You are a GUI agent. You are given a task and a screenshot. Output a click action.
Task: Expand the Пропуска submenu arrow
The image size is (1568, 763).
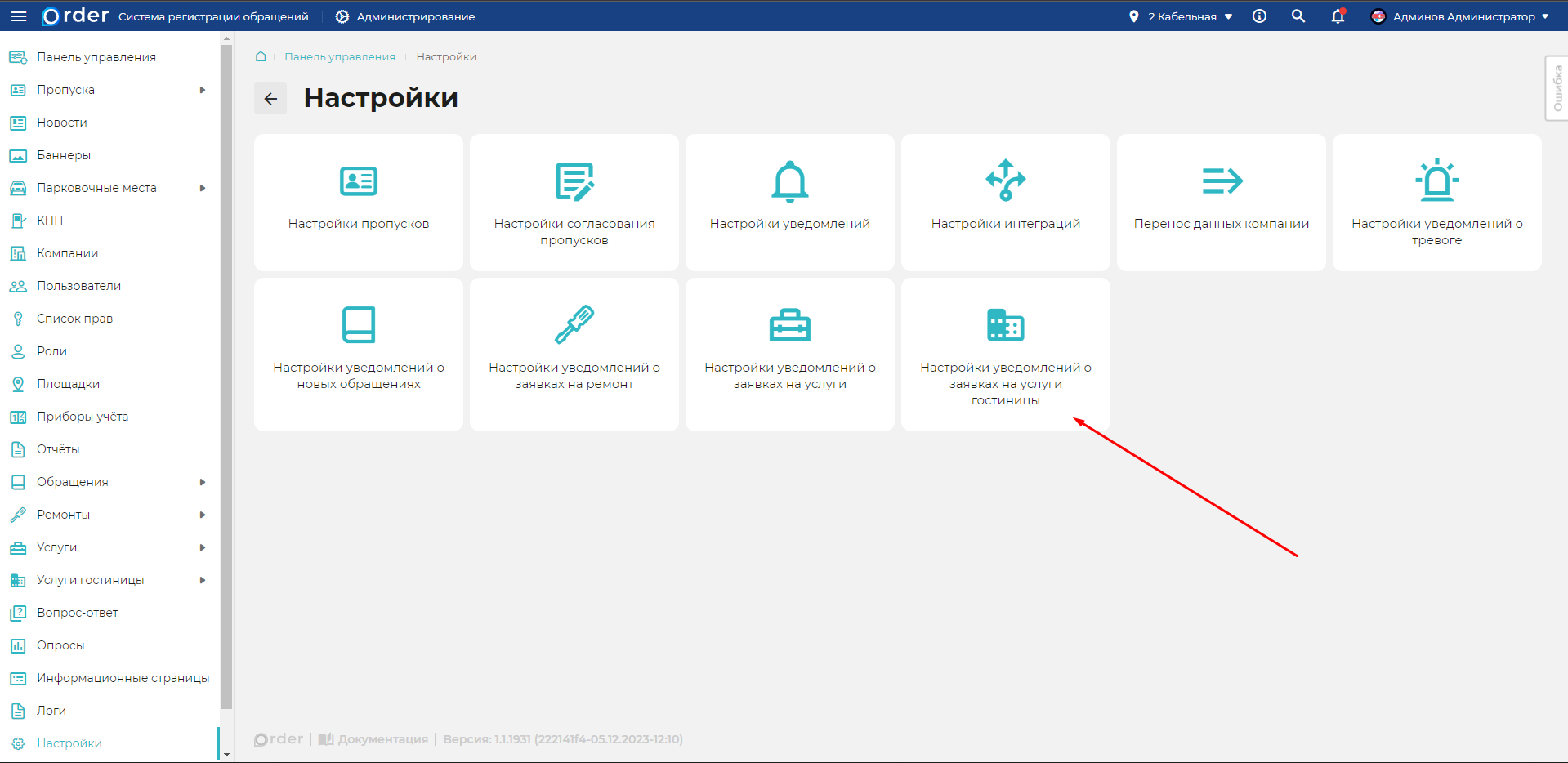(x=203, y=90)
